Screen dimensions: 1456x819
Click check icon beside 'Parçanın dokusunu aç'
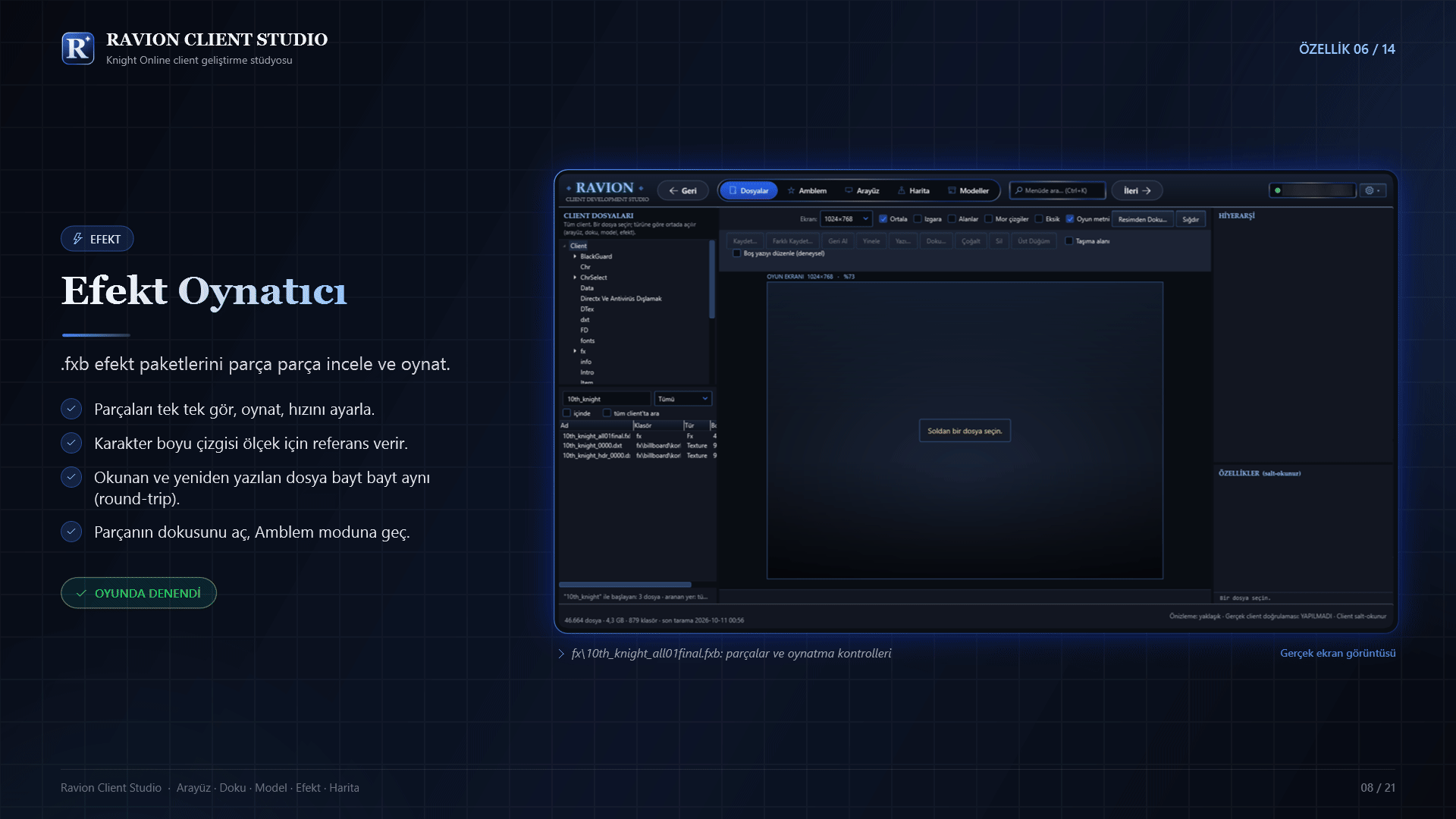pos(71,532)
